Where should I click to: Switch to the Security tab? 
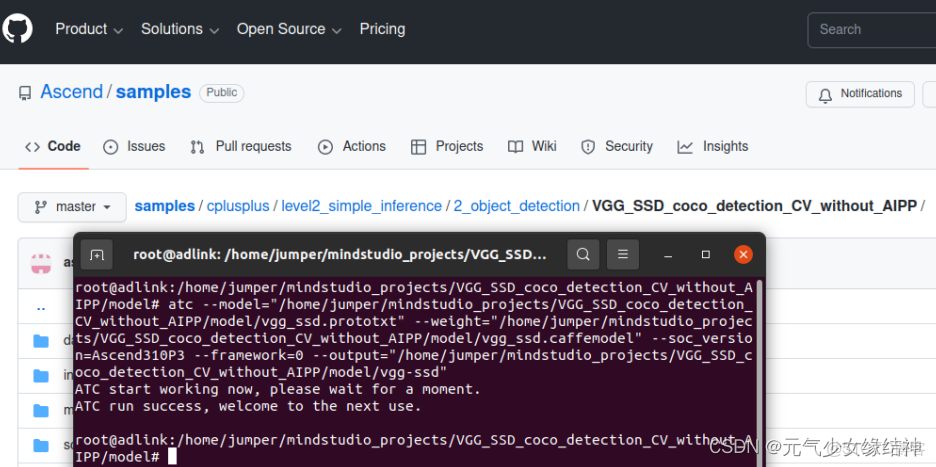[617, 146]
